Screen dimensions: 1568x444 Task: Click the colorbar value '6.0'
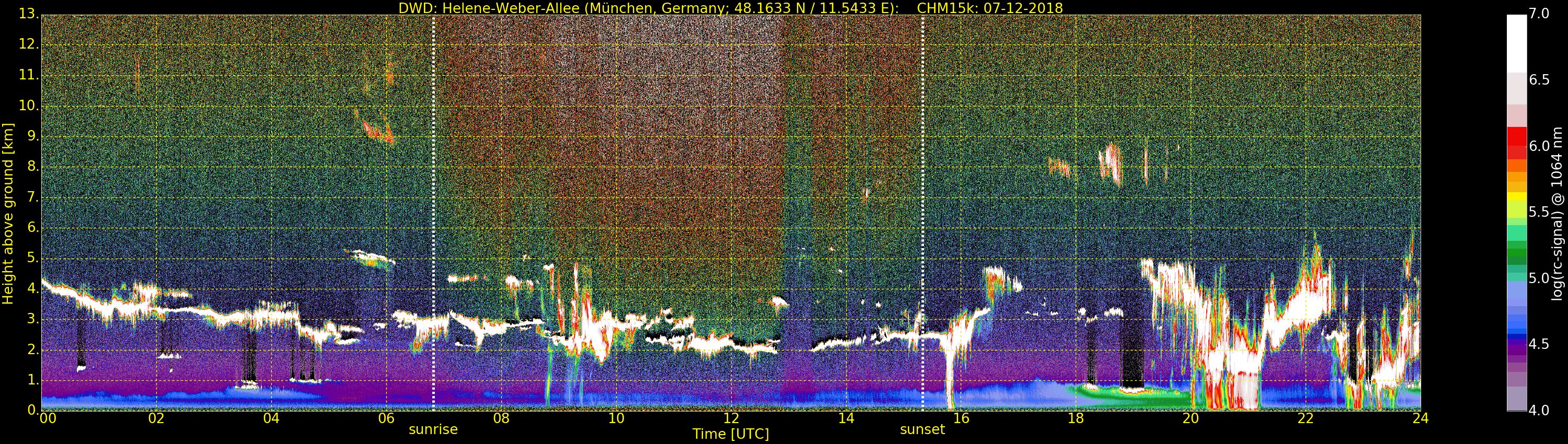tap(1539, 146)
